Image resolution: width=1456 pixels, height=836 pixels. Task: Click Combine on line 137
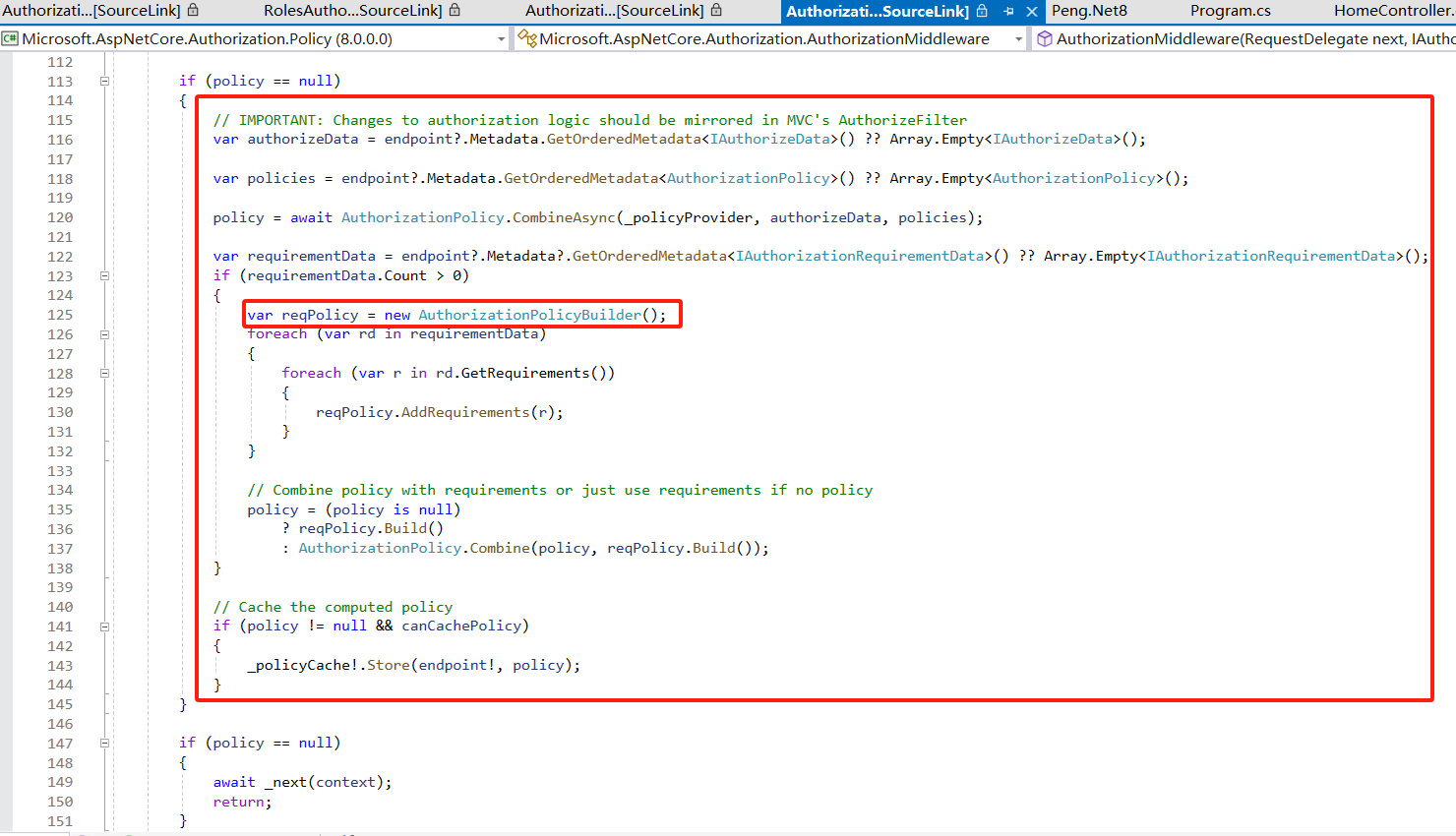(x=500, y=548)
